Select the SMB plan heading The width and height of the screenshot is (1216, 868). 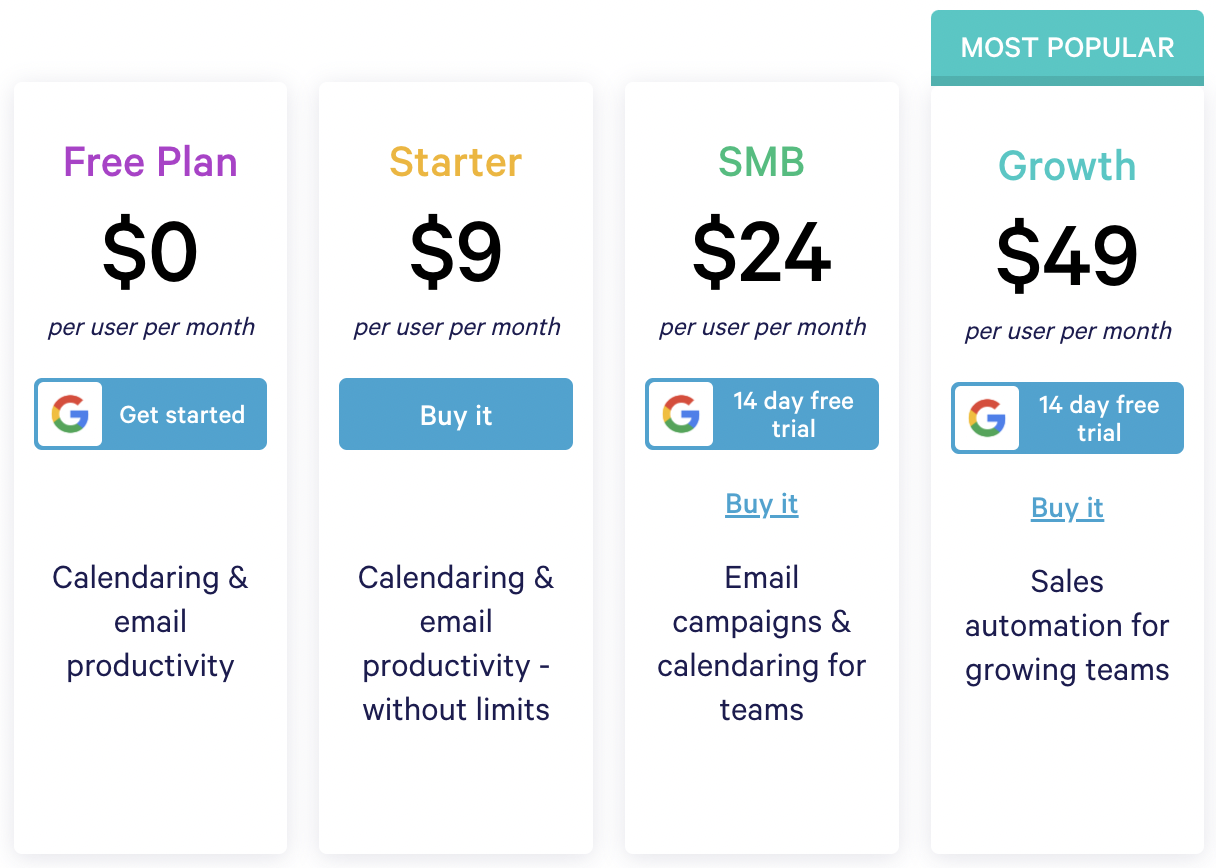[762, 162]
